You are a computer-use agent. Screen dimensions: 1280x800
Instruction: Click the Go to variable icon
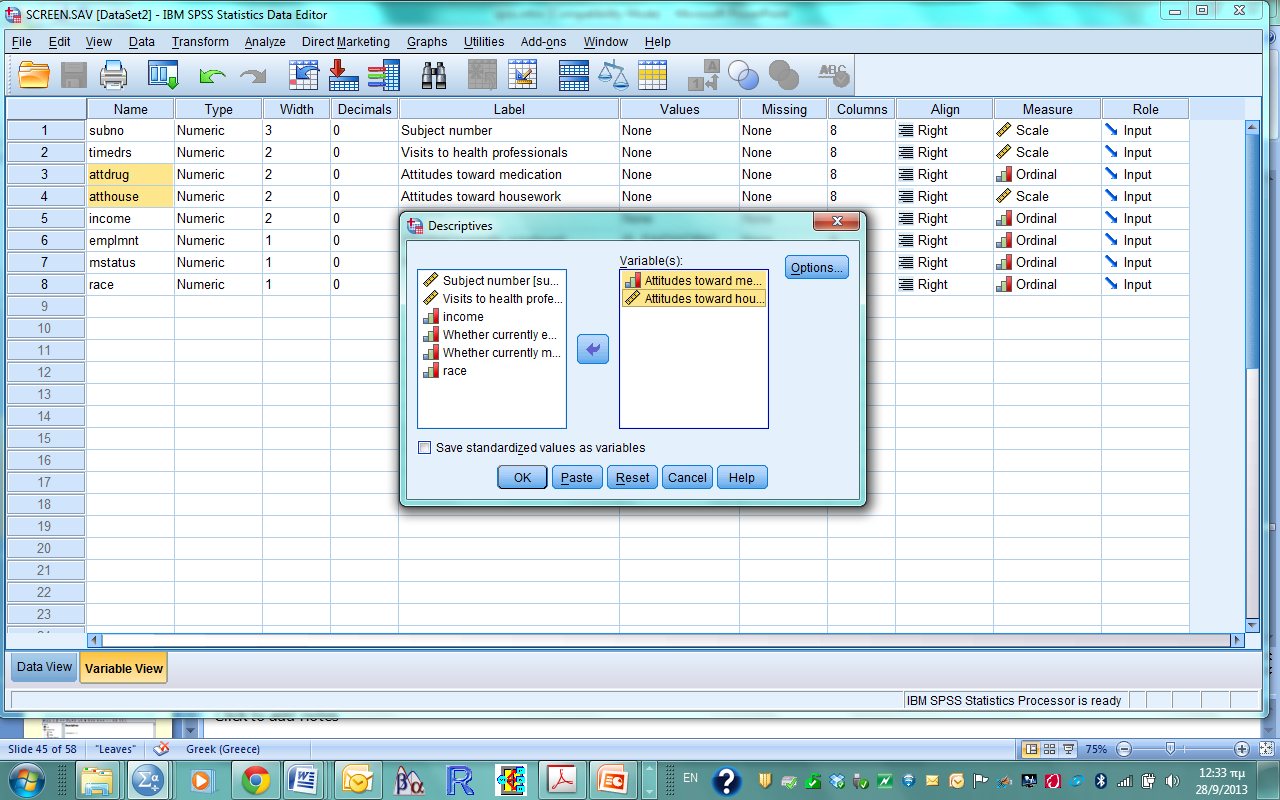343,74
